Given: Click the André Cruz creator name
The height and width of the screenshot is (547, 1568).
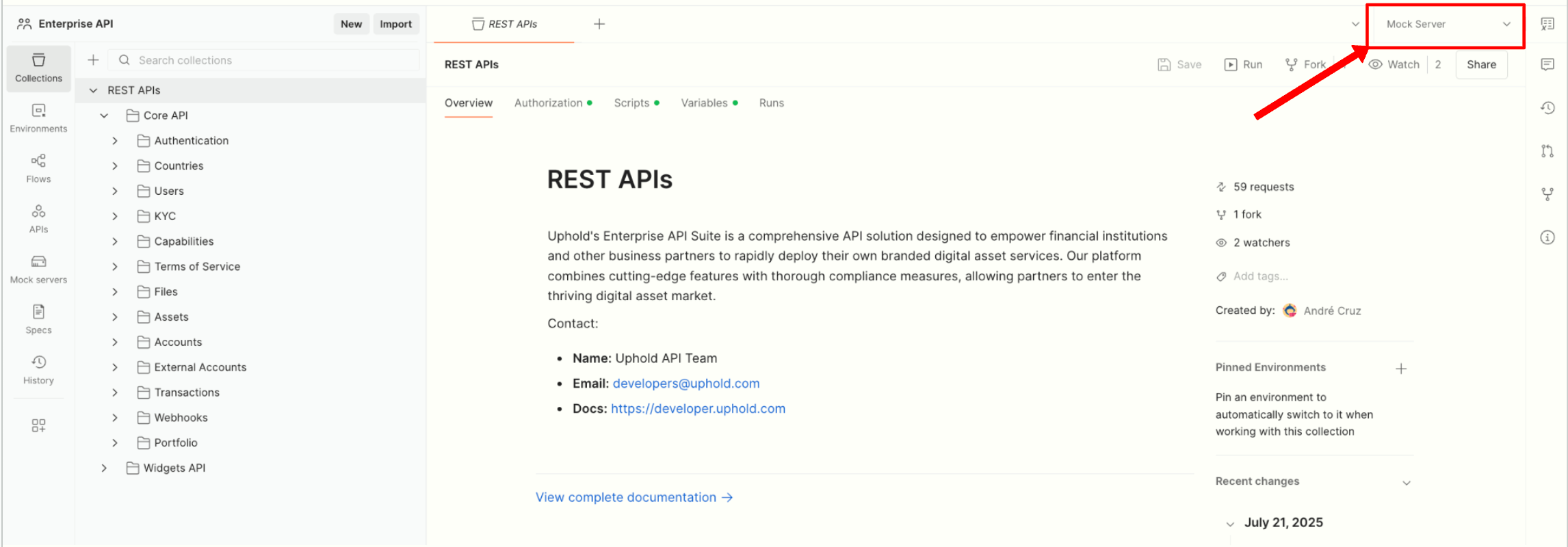Looking at the screenshot, I should pyautogui.click(x=1332, y=311).
